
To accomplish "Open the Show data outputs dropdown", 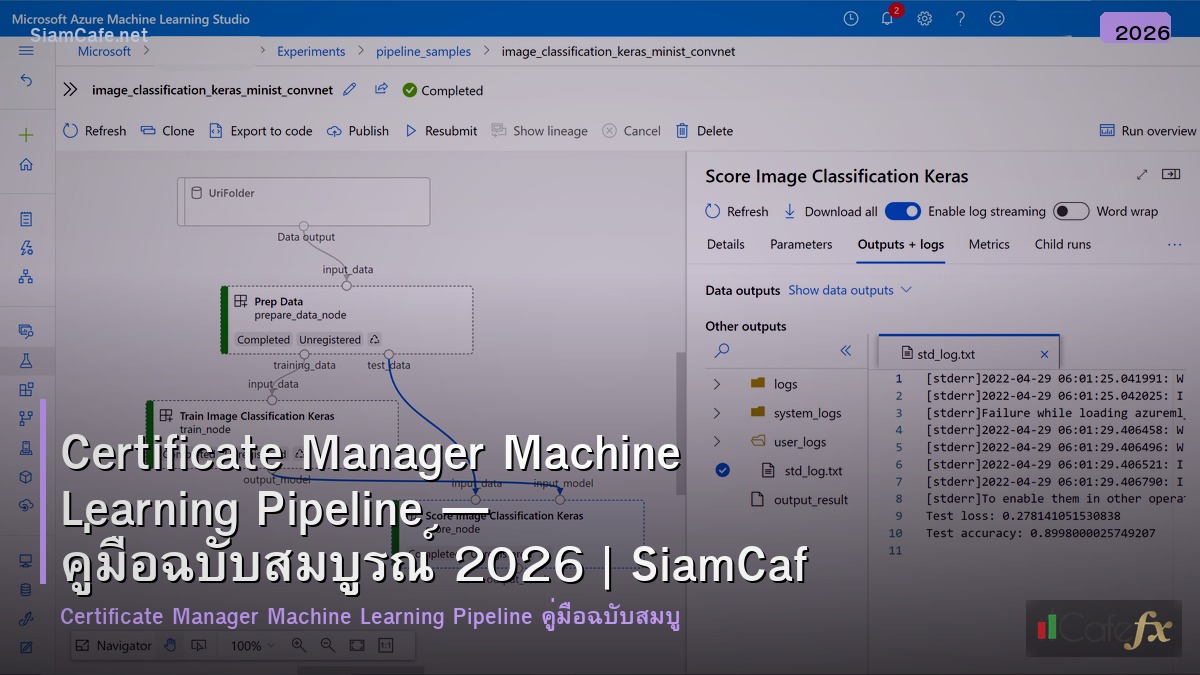I will pos(850,290).
